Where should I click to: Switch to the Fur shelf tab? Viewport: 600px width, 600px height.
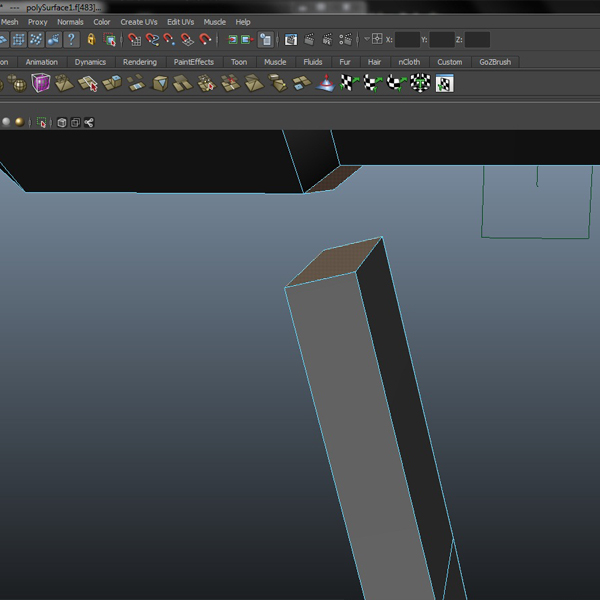pyautogui.click(x=344, y=62)
